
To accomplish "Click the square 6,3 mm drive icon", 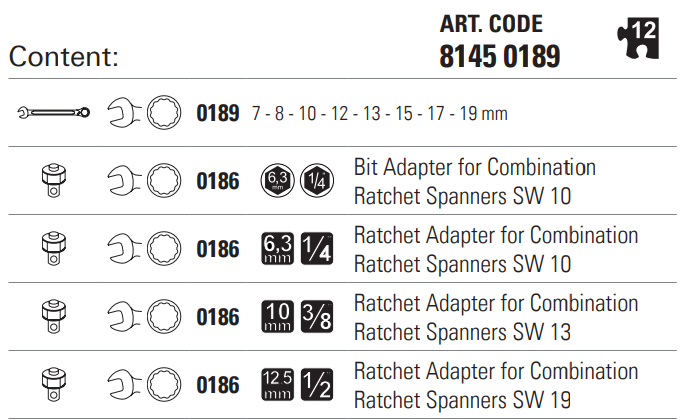I will coord(275,249).
